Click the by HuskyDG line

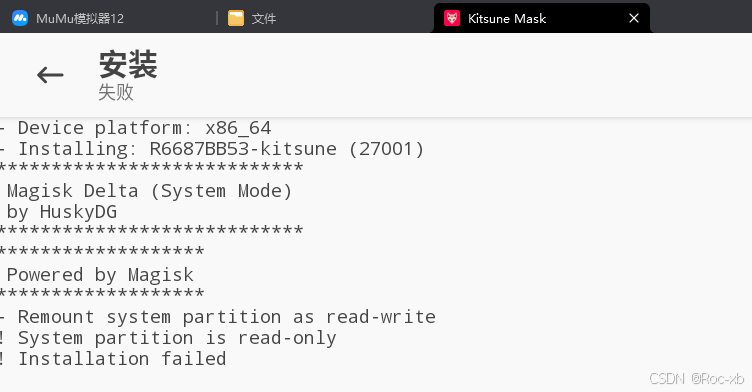(x=62, y=212)
